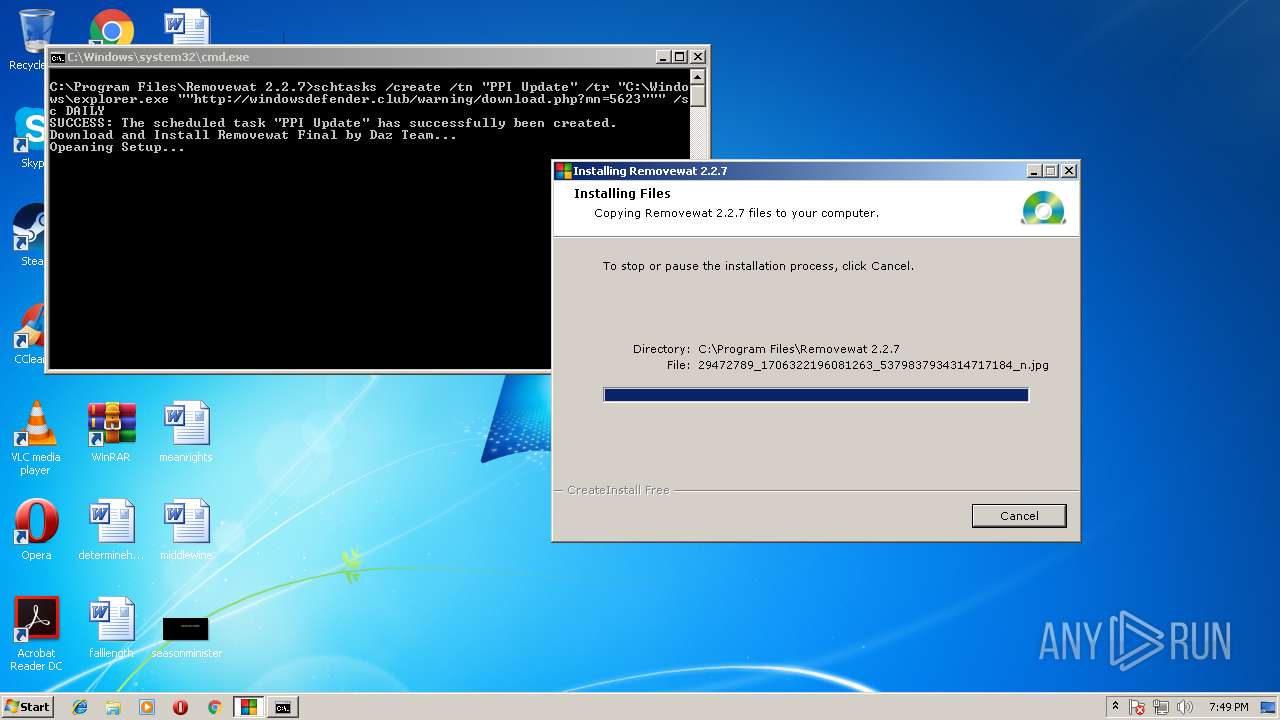
Task: Open middlewine Word document icon
Action: pos(186,529)
